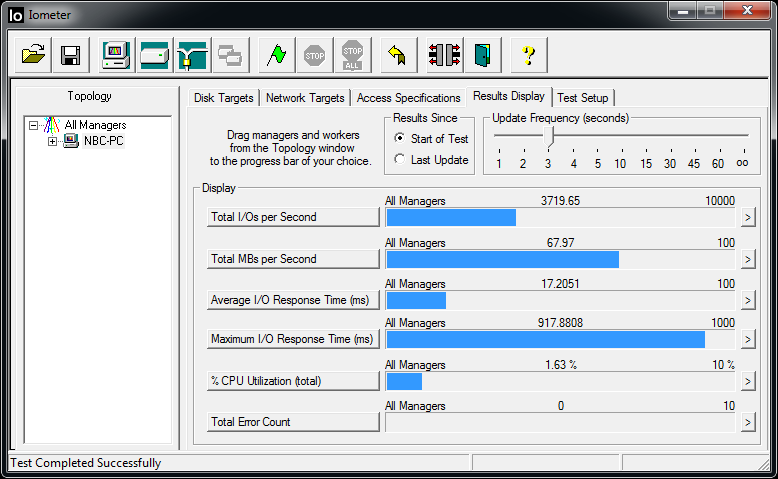Click the Average I/O Response Time progress bar
778x479 pixels.
click(560, 300)
